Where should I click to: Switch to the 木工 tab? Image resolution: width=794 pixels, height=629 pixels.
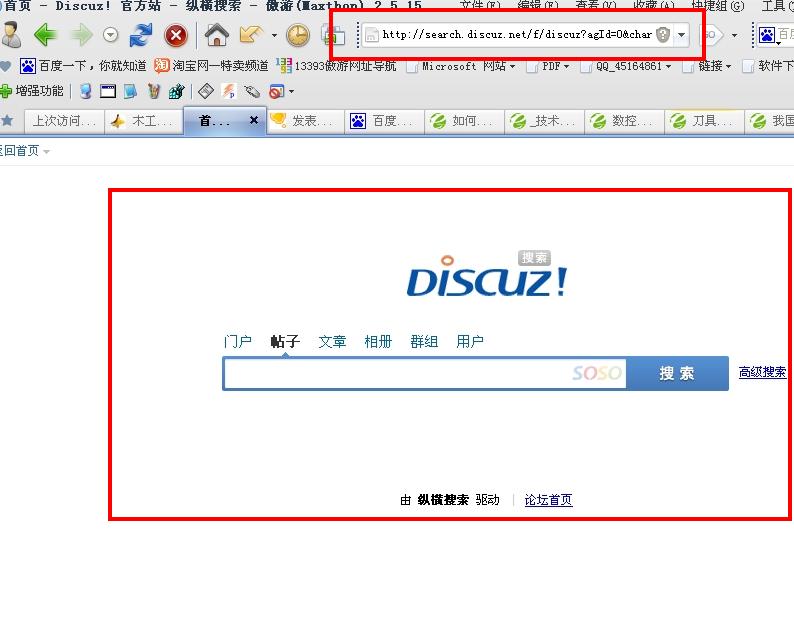pyautogui.click(x=144, y=121)
